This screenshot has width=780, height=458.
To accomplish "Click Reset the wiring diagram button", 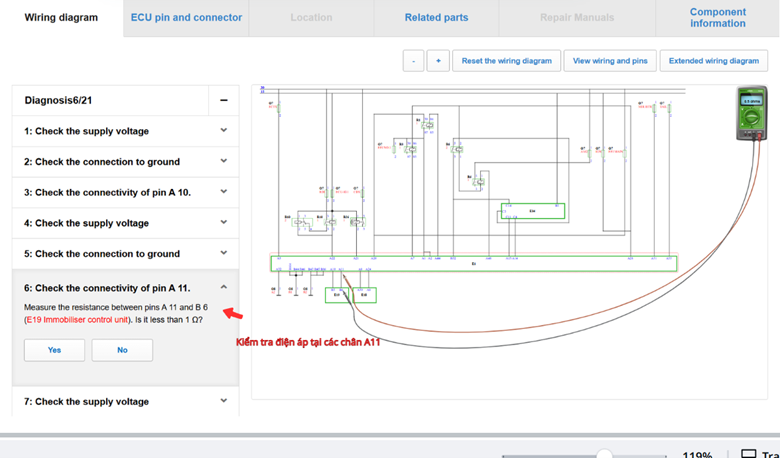I will click(x=506, y=61).
